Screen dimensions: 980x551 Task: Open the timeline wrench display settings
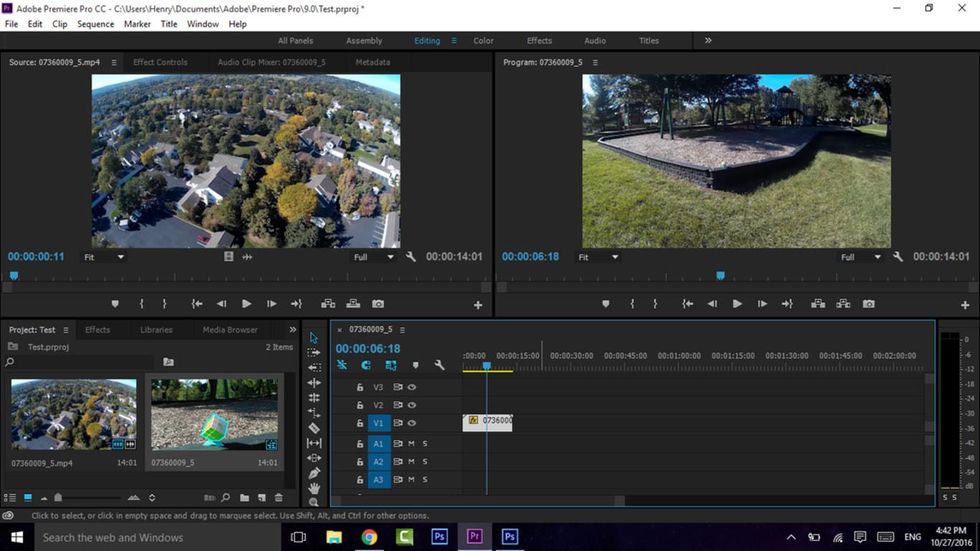439,366
